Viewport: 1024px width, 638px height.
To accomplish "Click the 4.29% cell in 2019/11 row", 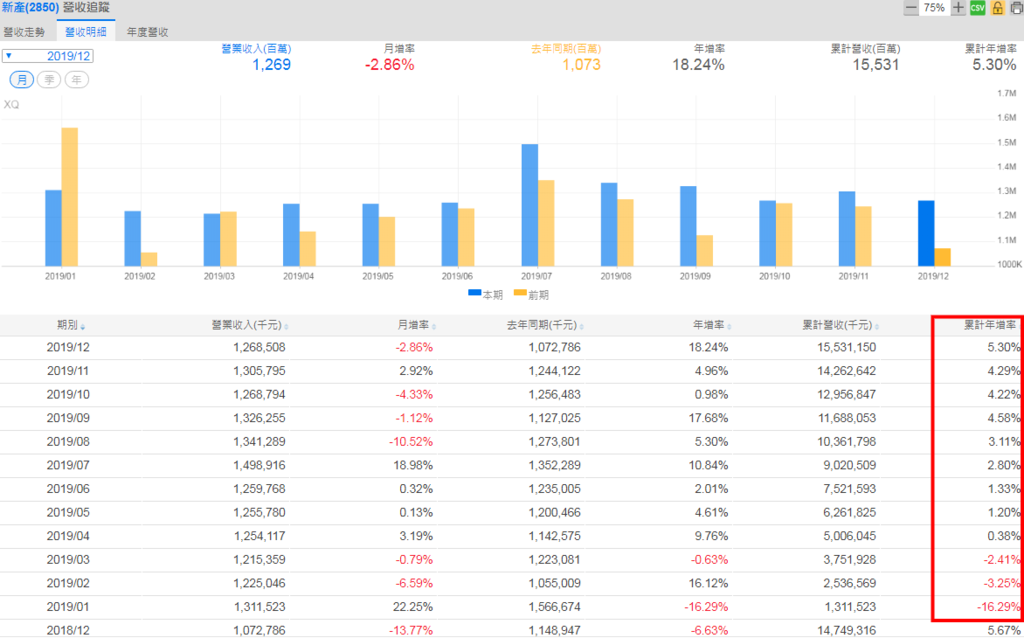I will 1004,371.
